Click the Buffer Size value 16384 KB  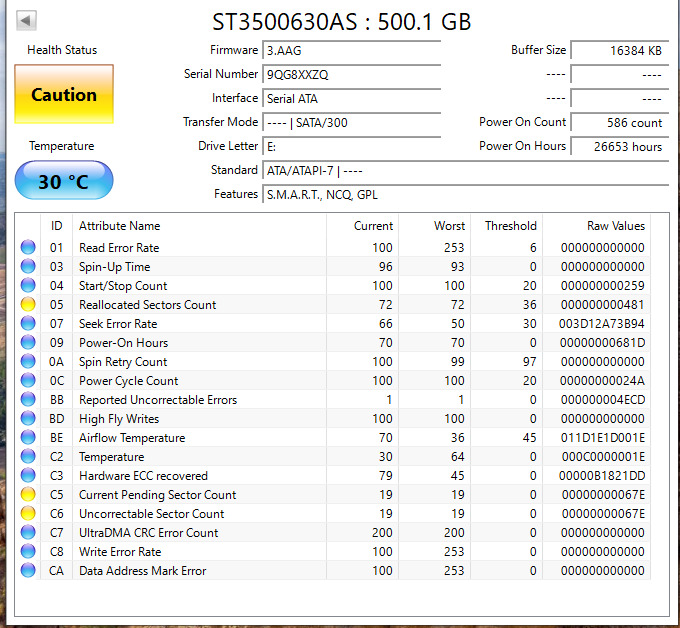click(x=620, y=50)
